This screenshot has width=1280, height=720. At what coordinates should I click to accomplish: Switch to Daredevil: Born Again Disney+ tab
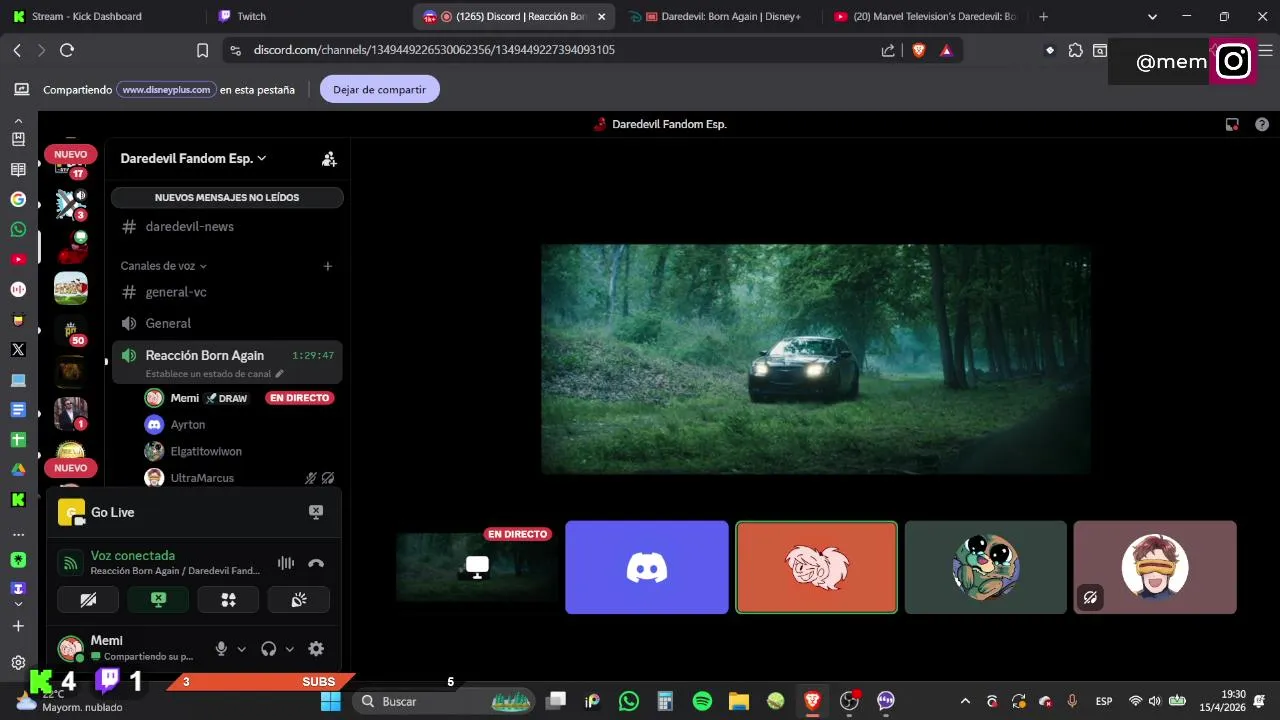[x=718, y=17]
